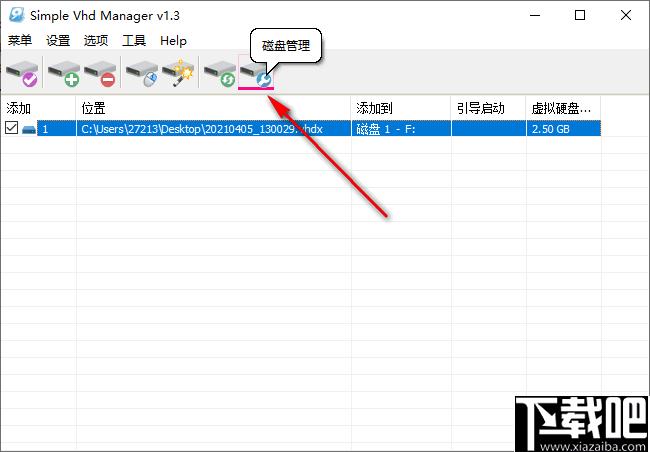Open the Help menu
The width and height of the screenshot is (650, 452).
click(x=173, y=40)
